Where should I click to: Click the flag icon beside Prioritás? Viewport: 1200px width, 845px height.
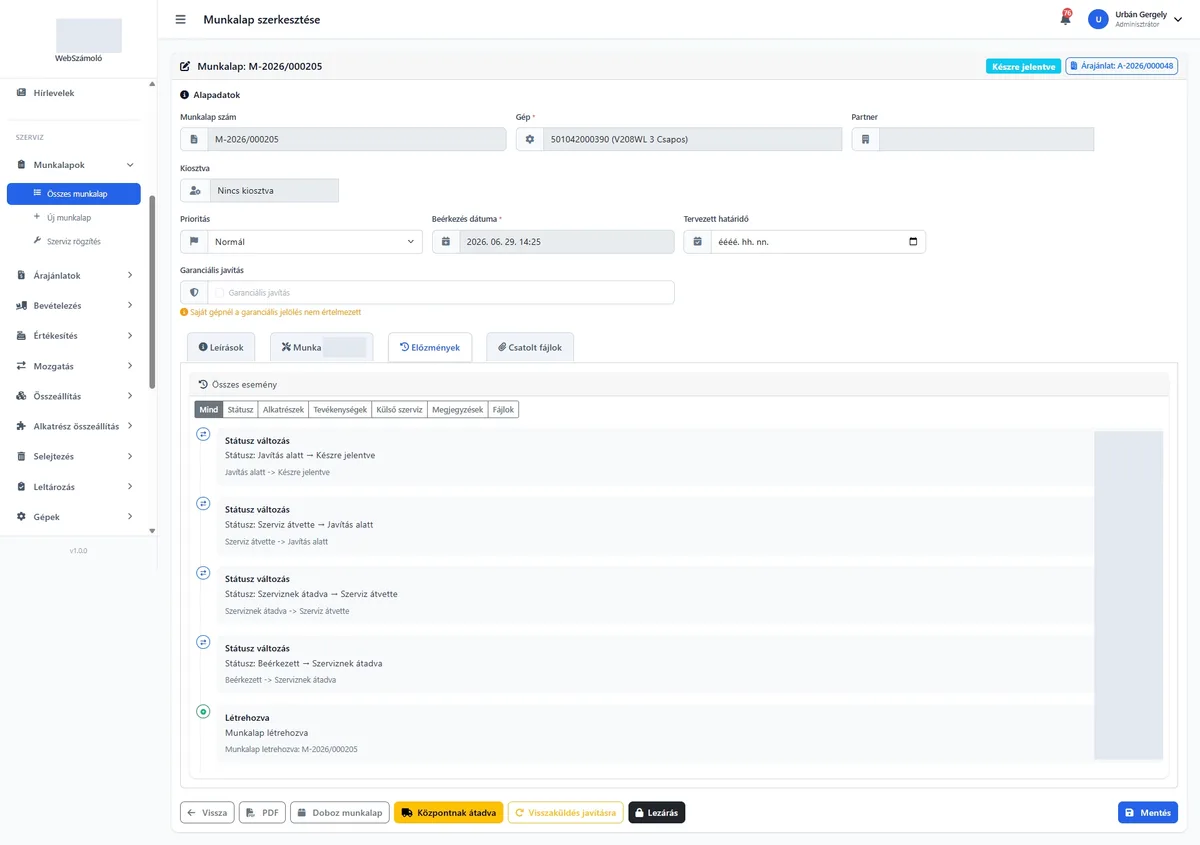[x=194, y=241]
